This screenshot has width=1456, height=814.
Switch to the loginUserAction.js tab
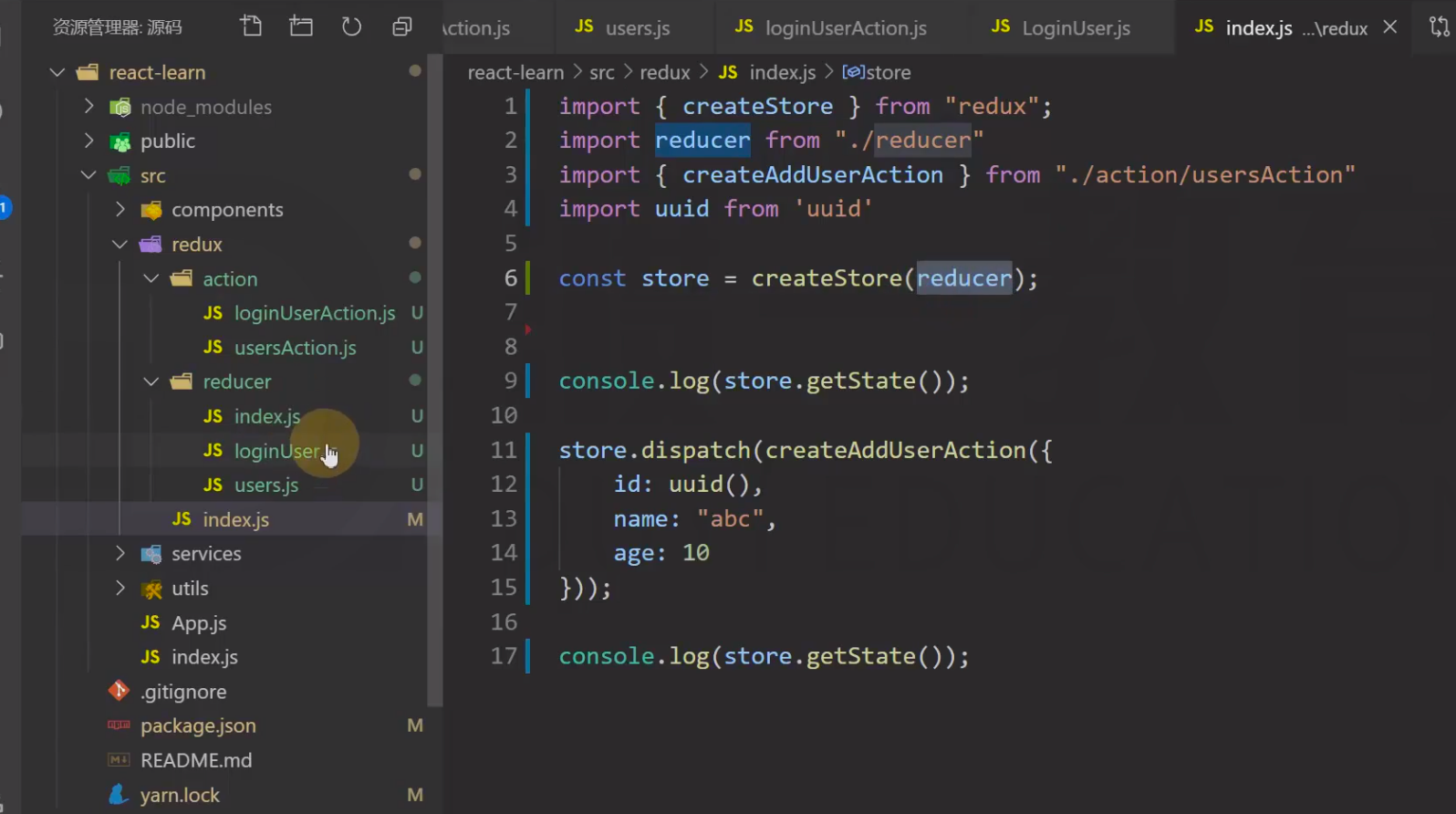click(x=831, y=27)
